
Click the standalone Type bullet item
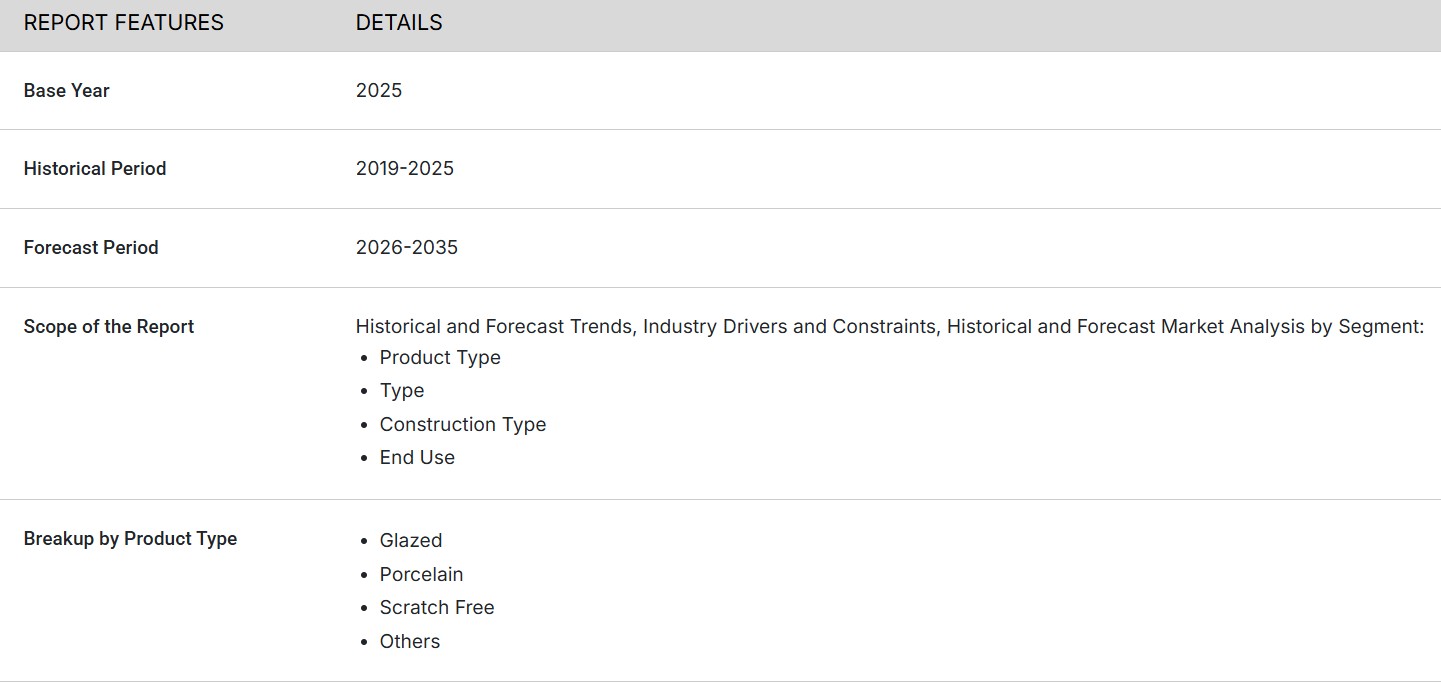click(x=402, y=390)
